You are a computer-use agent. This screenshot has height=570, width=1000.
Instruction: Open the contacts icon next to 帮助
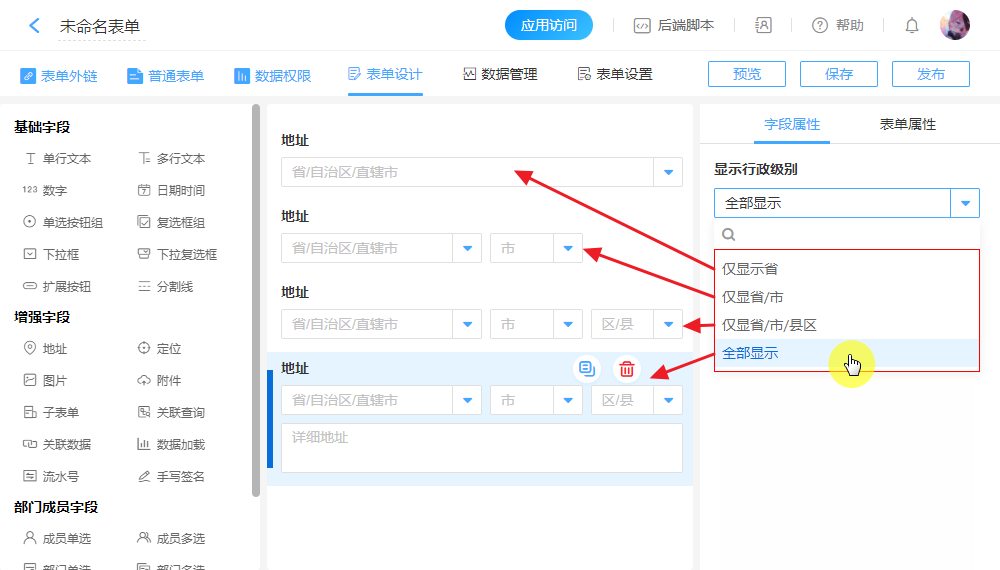(x=763, y=26)
